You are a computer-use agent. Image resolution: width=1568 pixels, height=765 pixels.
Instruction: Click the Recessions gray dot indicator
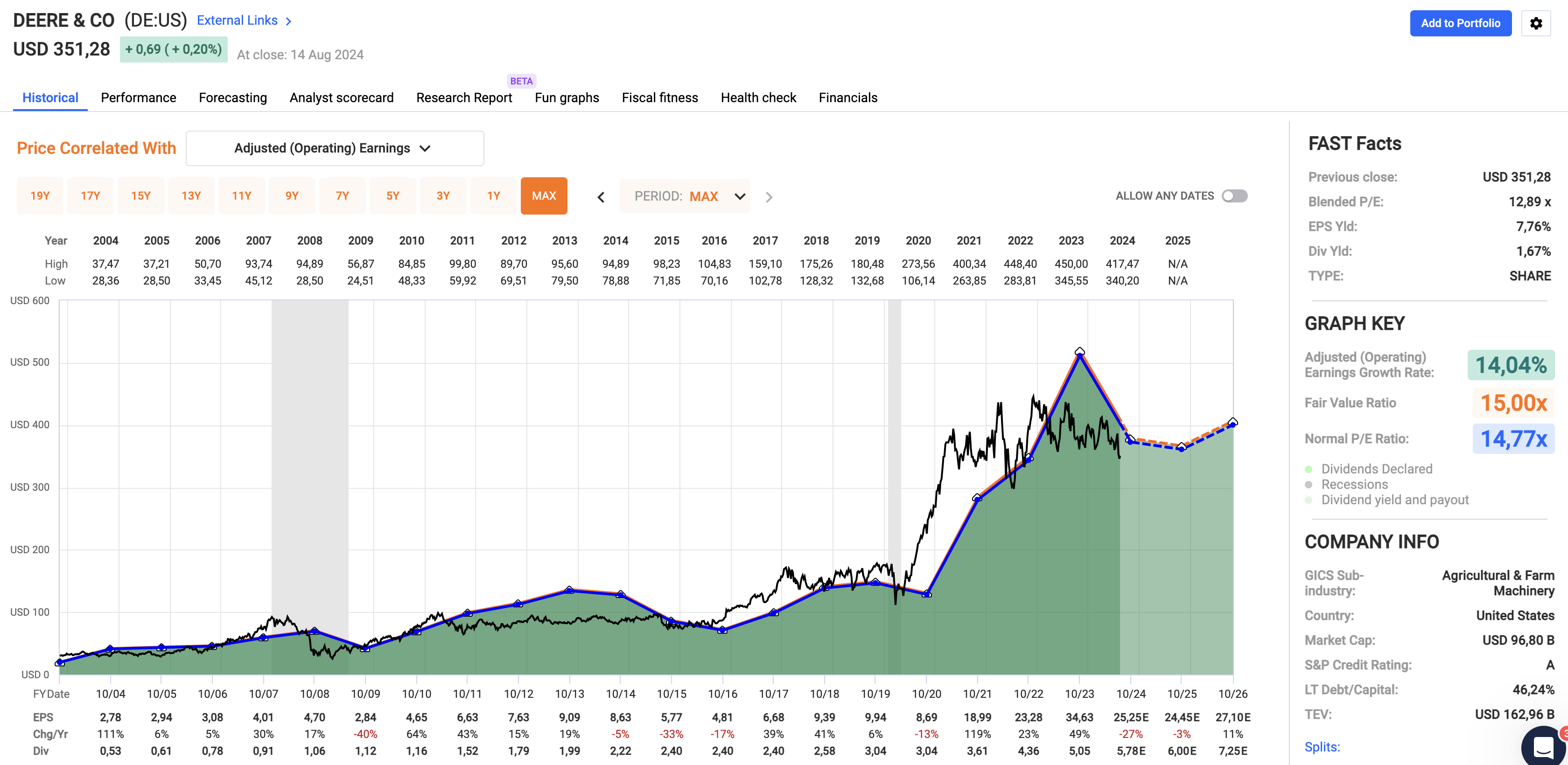(1309, 485)
